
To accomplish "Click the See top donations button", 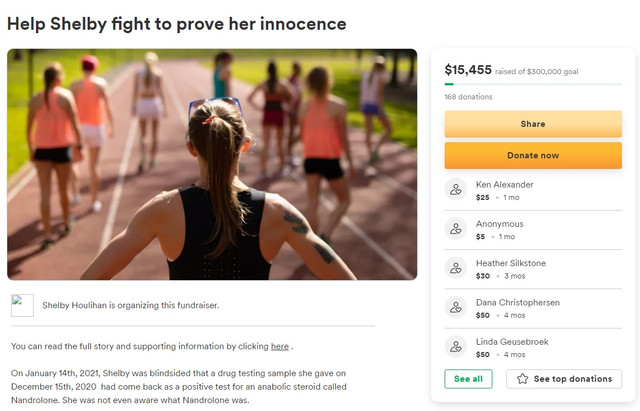I will pyautogui.click(x=564, y=379).
